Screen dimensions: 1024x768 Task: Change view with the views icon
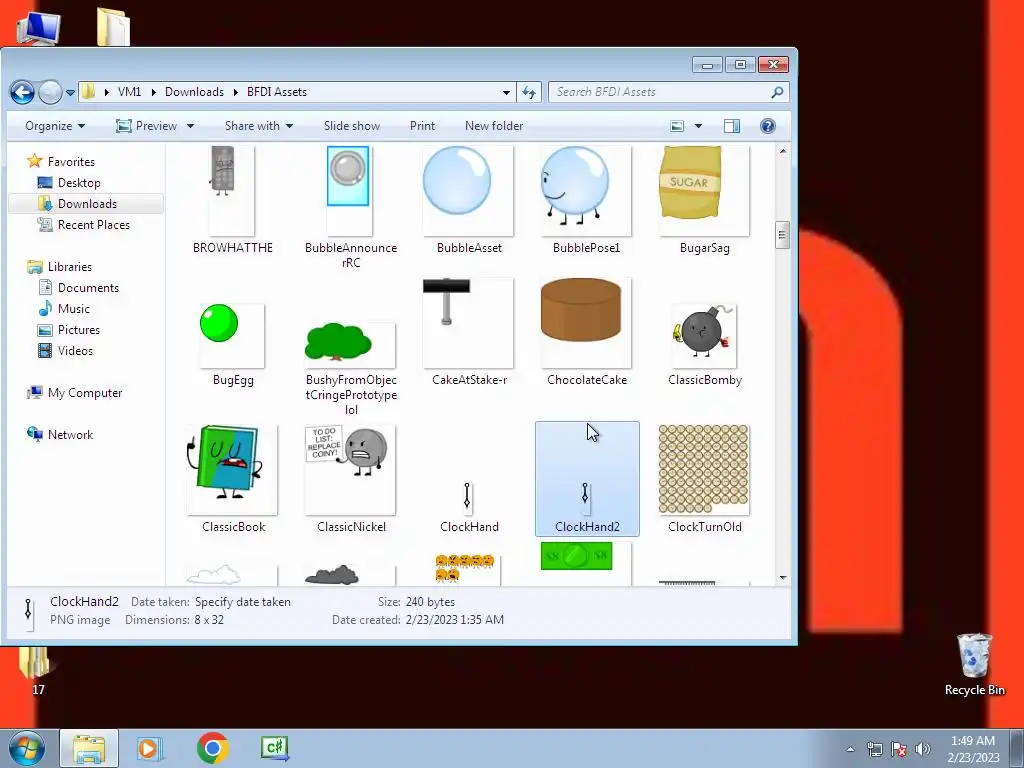[677, 126]
